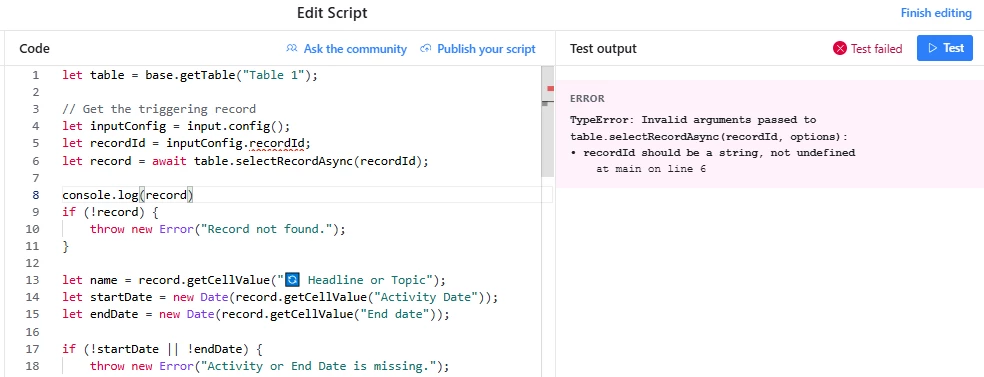Click the code editor scrollbar thumb

pyautogui.click(x=547, y=122)
